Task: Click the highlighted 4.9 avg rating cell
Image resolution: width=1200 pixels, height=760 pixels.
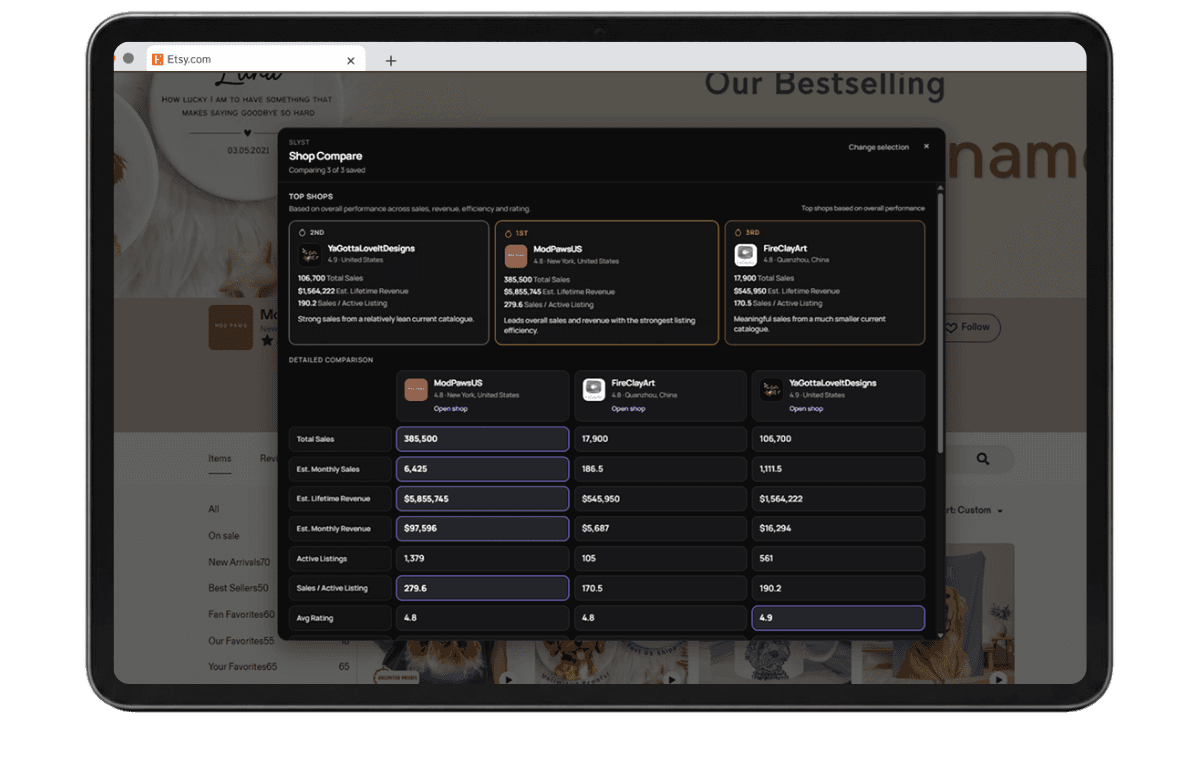Action: (x=838, y=618)
